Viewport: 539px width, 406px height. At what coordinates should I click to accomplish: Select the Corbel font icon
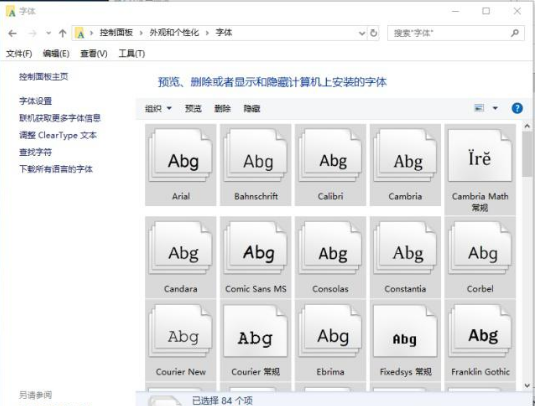click(x=480, y=248)
